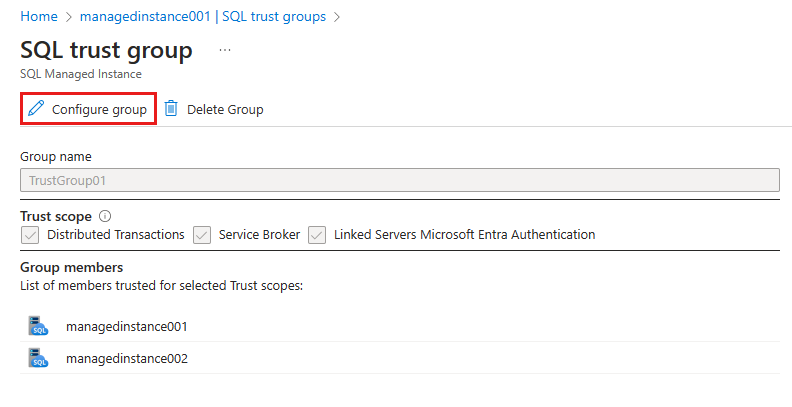Screen dimensions: 792x407
Task: Click the Trust scope heading text
Action: point(56,217)
